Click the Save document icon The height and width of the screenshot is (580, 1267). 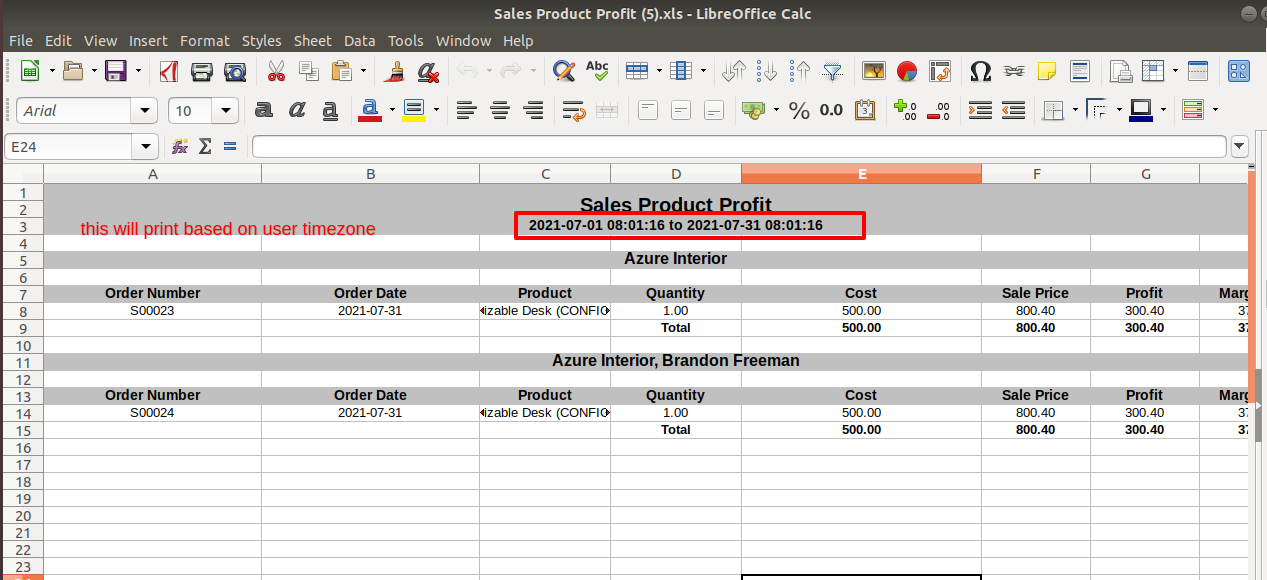click(116, 71)
